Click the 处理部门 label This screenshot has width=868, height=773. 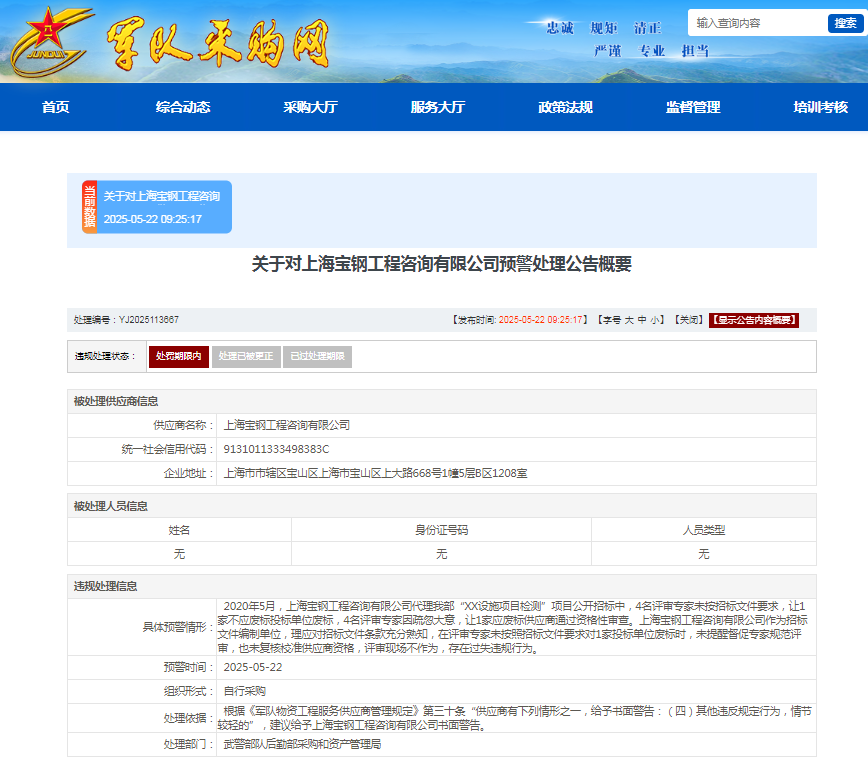coord(189,744)
